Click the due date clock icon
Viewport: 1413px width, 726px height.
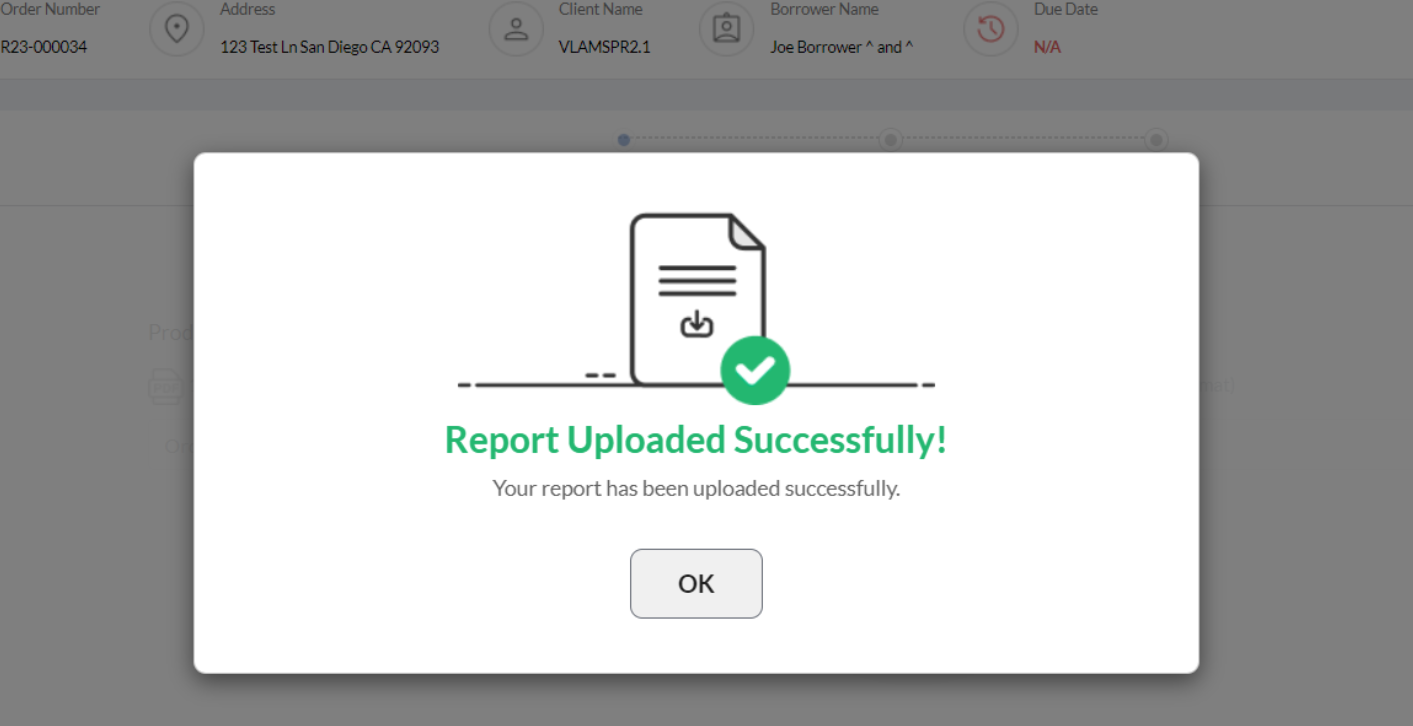(x=990, y=29)
